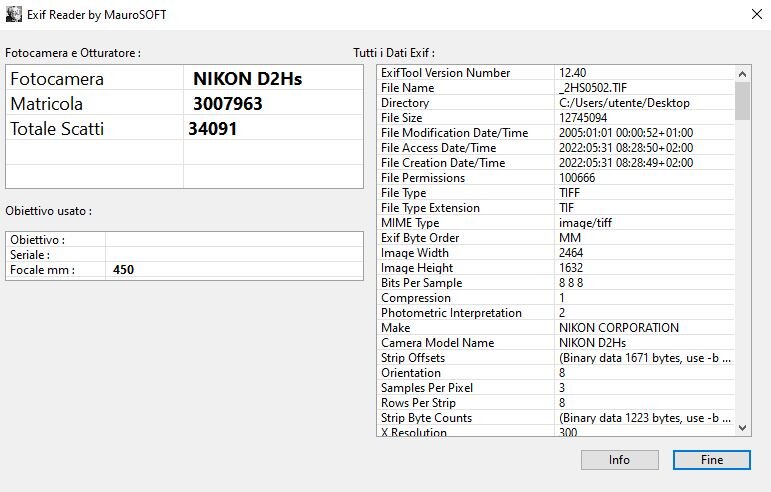Select the Photometric Interpretation row
The image size is (771, 492).
click(556, 313)
